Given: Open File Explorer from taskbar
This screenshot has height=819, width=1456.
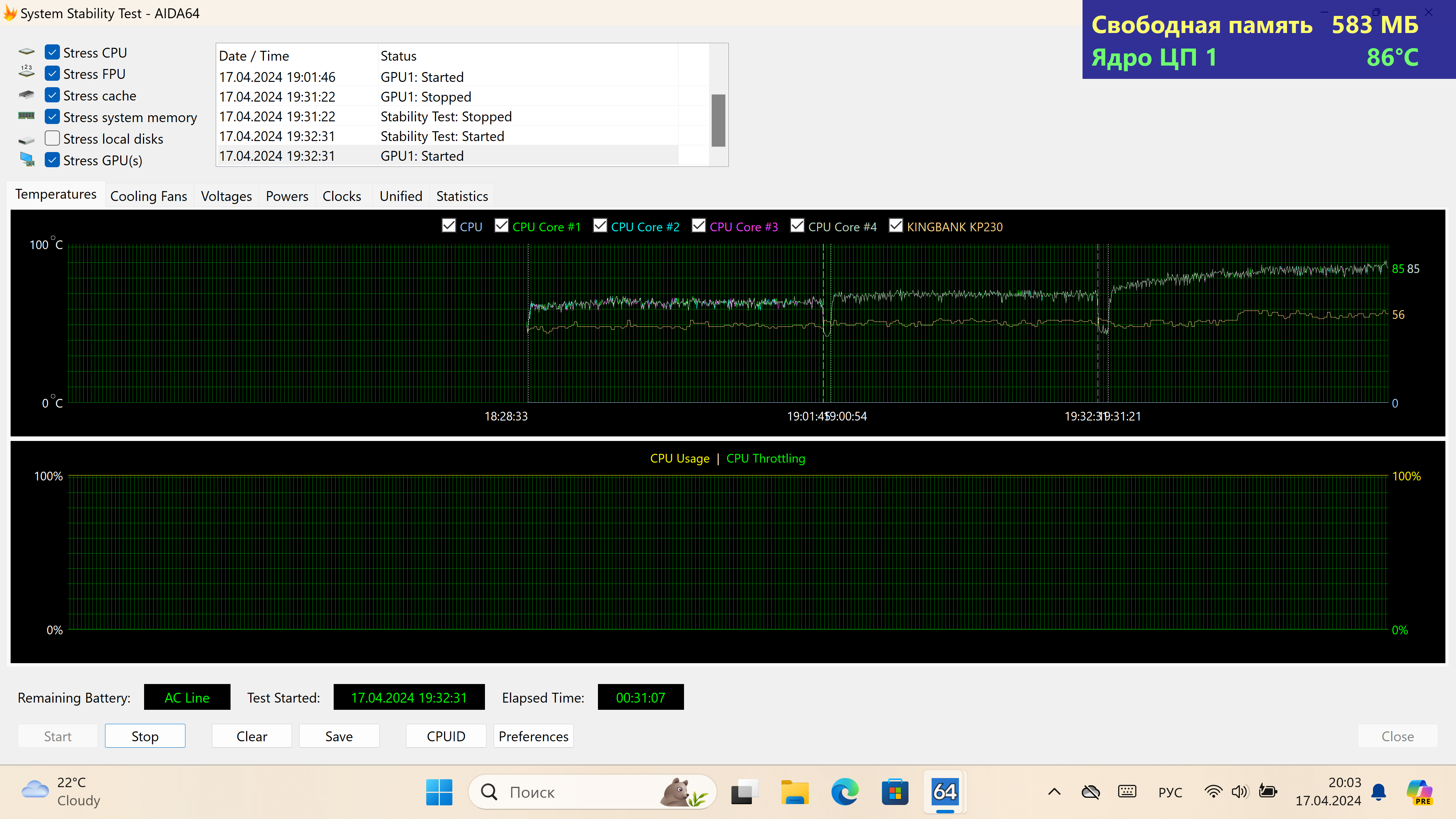Looking at the screenshot, I should 794,791.
